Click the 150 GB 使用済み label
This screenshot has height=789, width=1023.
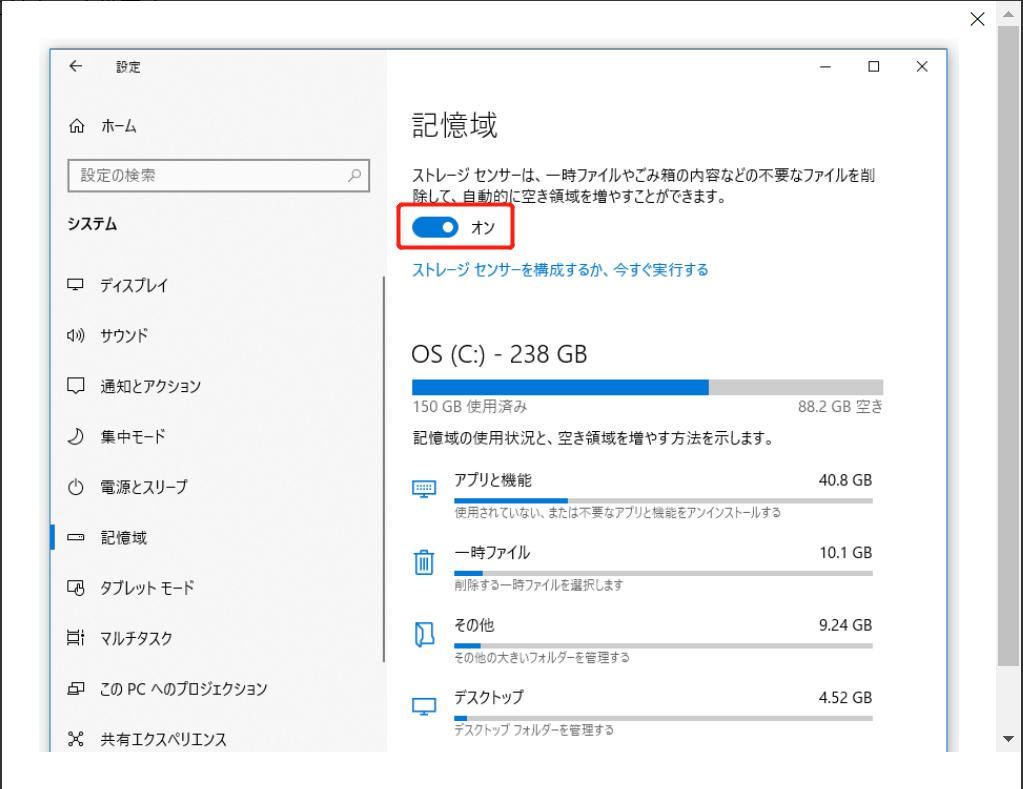pyautogui.click(x=470, y=407)
